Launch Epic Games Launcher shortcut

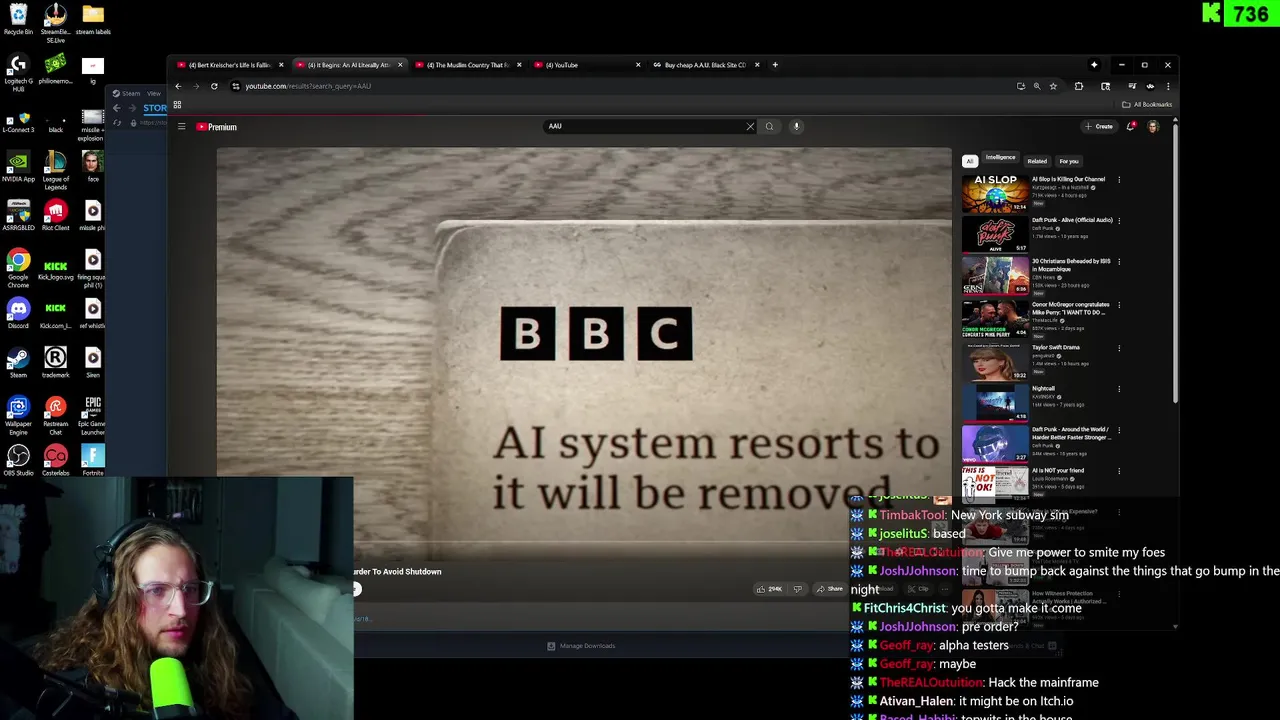click(x=92, y=415)
